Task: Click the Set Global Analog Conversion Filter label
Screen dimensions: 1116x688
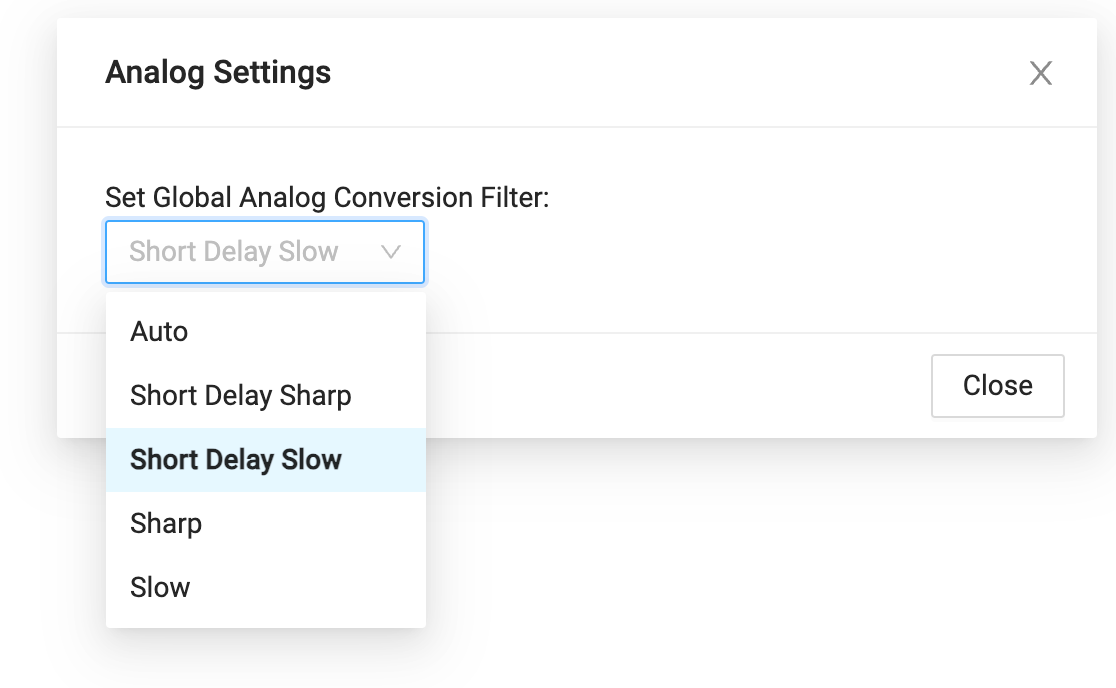Action: (x=327, y=198)
